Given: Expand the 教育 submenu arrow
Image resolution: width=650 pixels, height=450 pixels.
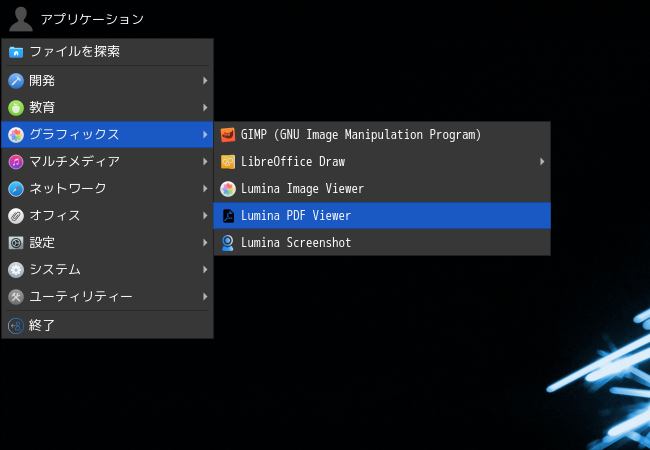Looking at the screenshot, I should 205,108.
